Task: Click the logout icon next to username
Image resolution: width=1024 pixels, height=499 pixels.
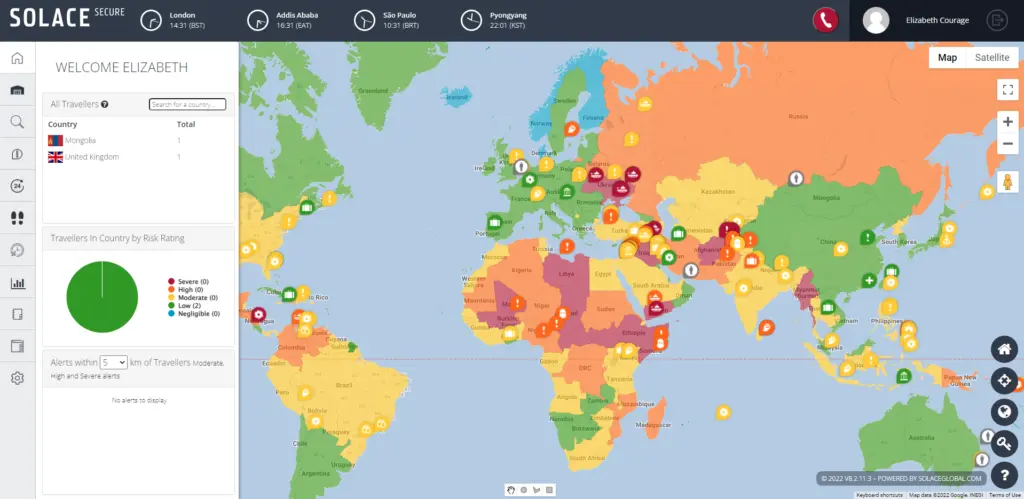Action: 997,20
